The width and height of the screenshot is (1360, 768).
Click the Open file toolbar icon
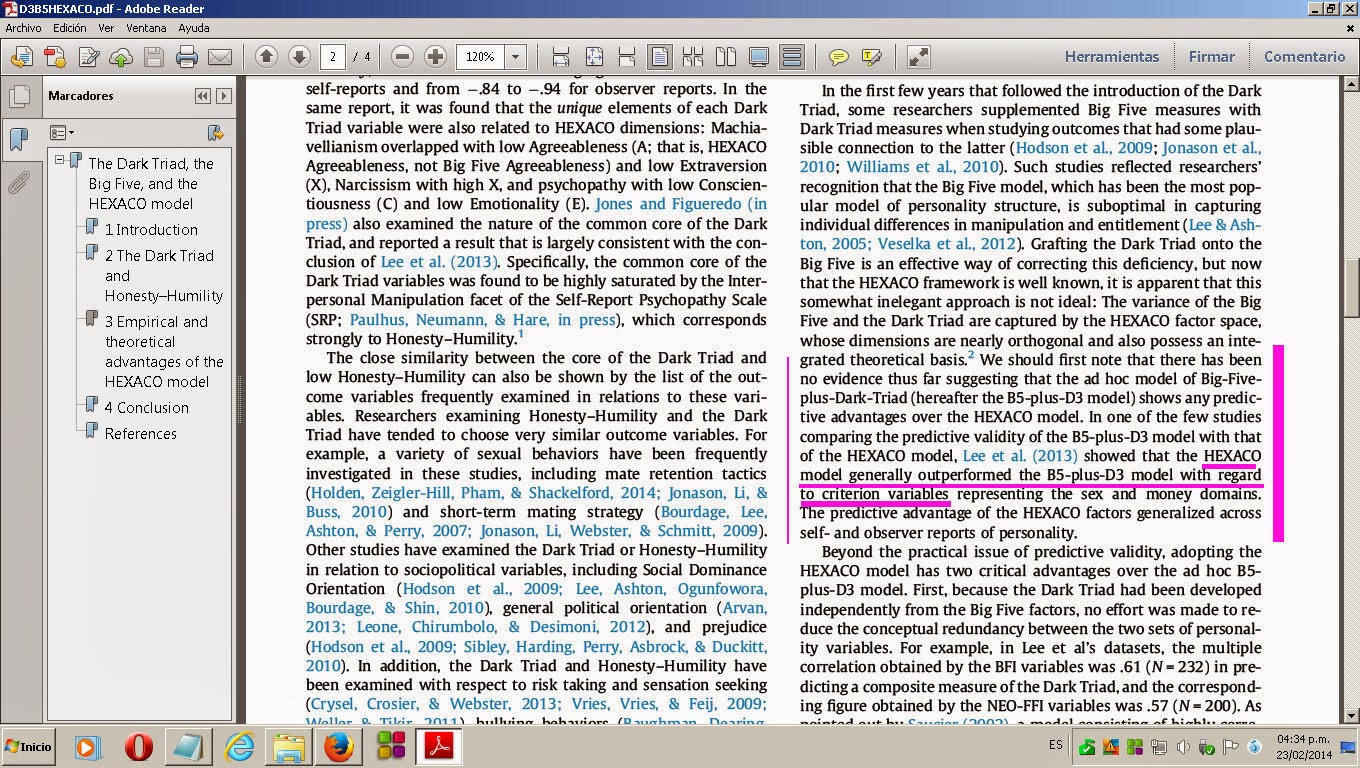click(22, 57)
